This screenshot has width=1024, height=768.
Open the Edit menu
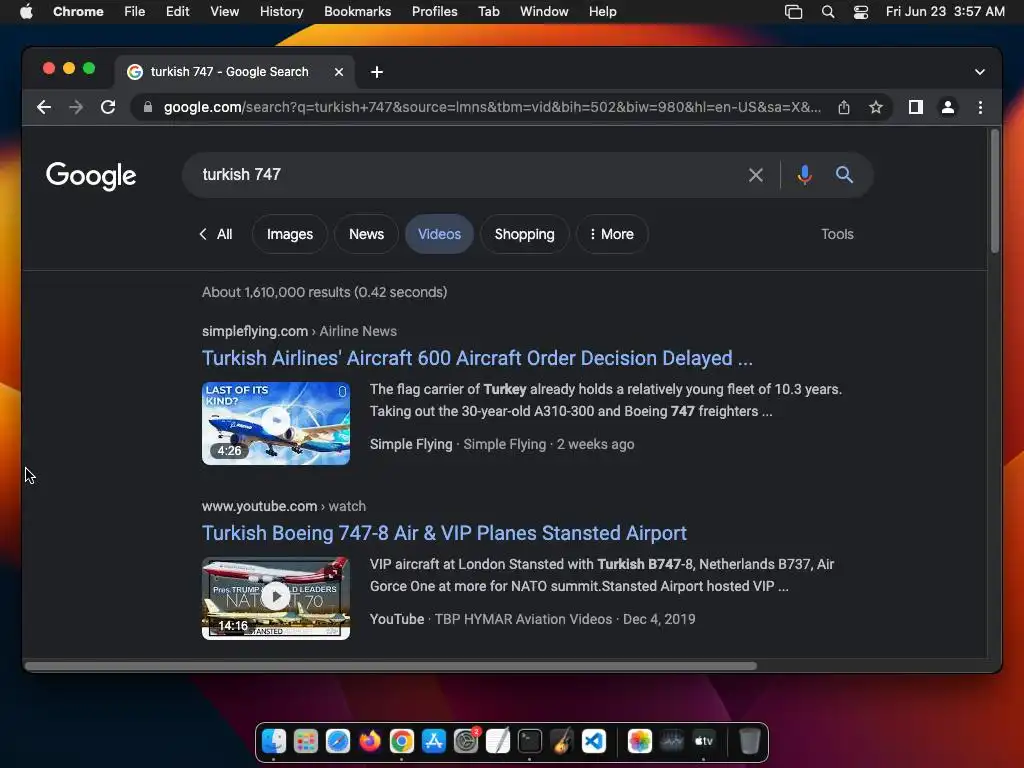(x=177, y=11)
